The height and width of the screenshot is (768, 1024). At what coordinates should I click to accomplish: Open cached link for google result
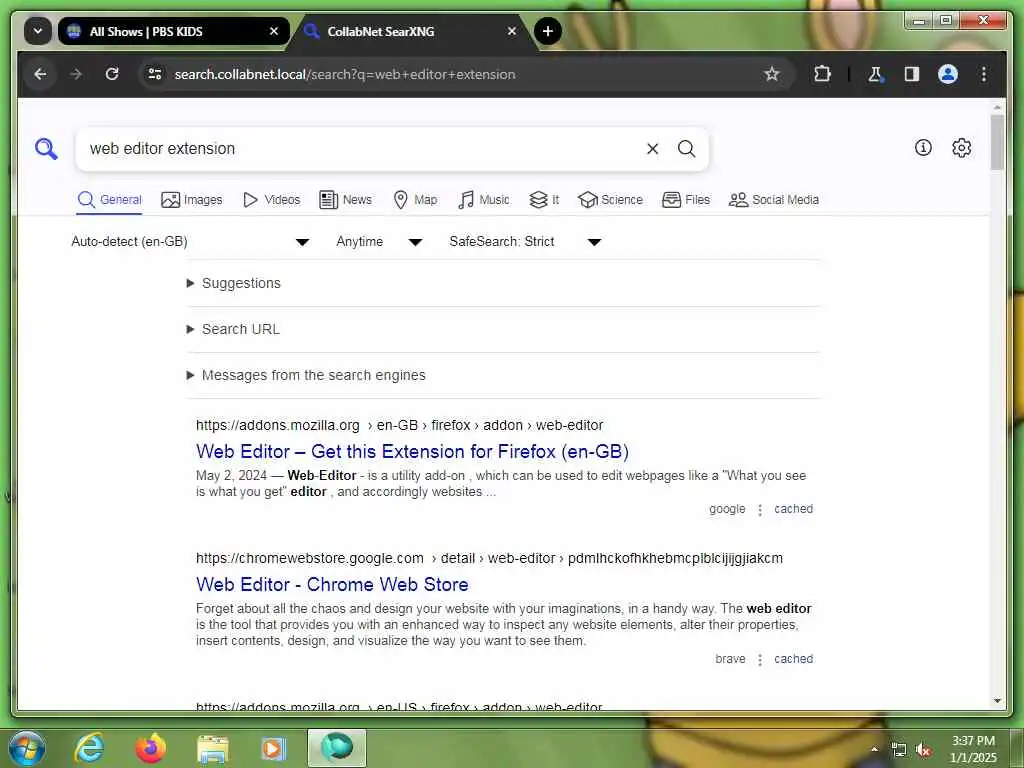(x=793, y=509)
